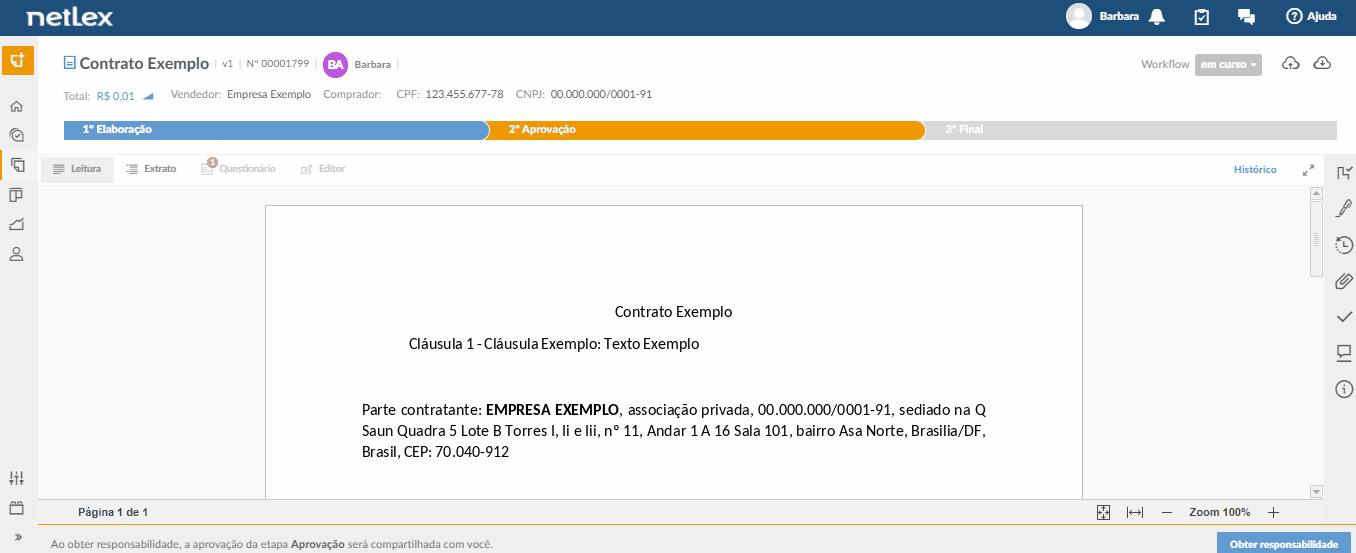
Task: Select the 3º Final workflow stage
Action: pyautogui.click(x=1130, y=130)
